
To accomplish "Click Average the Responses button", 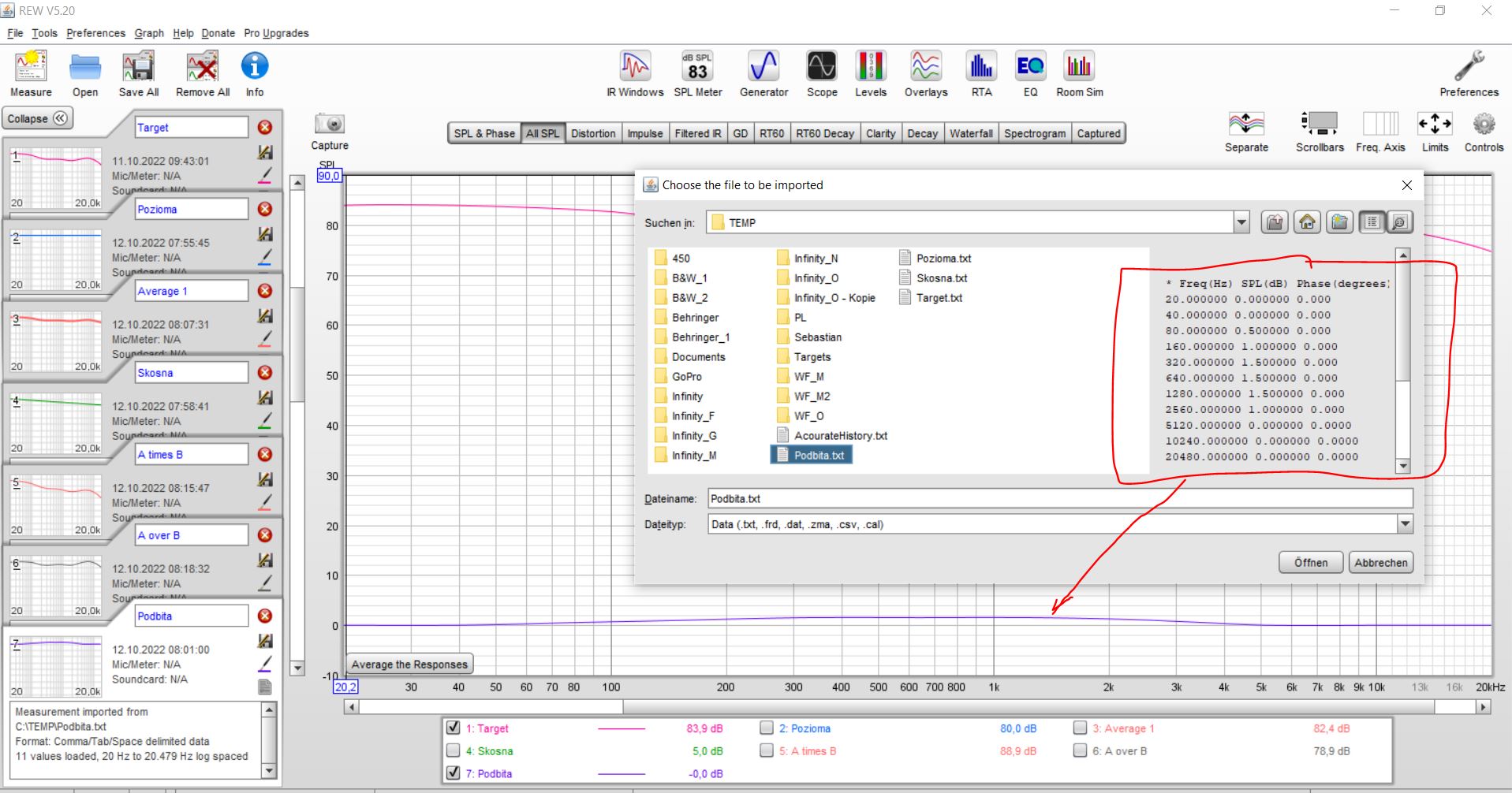I will pyautogui.click(x=409, y=664).
